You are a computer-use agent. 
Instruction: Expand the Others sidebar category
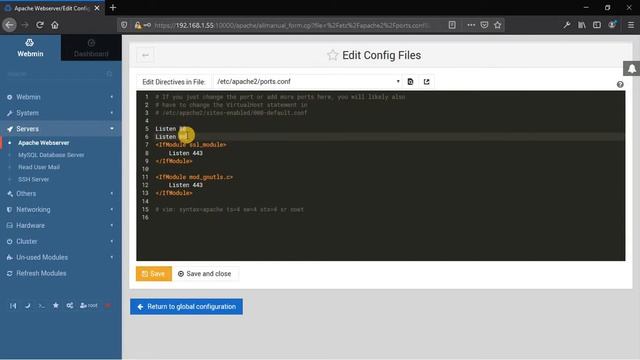click(x=60, y=193)
